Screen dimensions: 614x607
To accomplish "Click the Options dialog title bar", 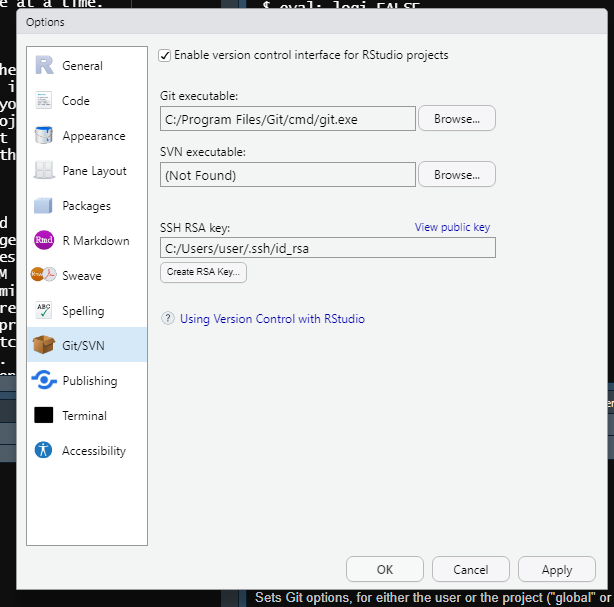I will pos(312,22).
